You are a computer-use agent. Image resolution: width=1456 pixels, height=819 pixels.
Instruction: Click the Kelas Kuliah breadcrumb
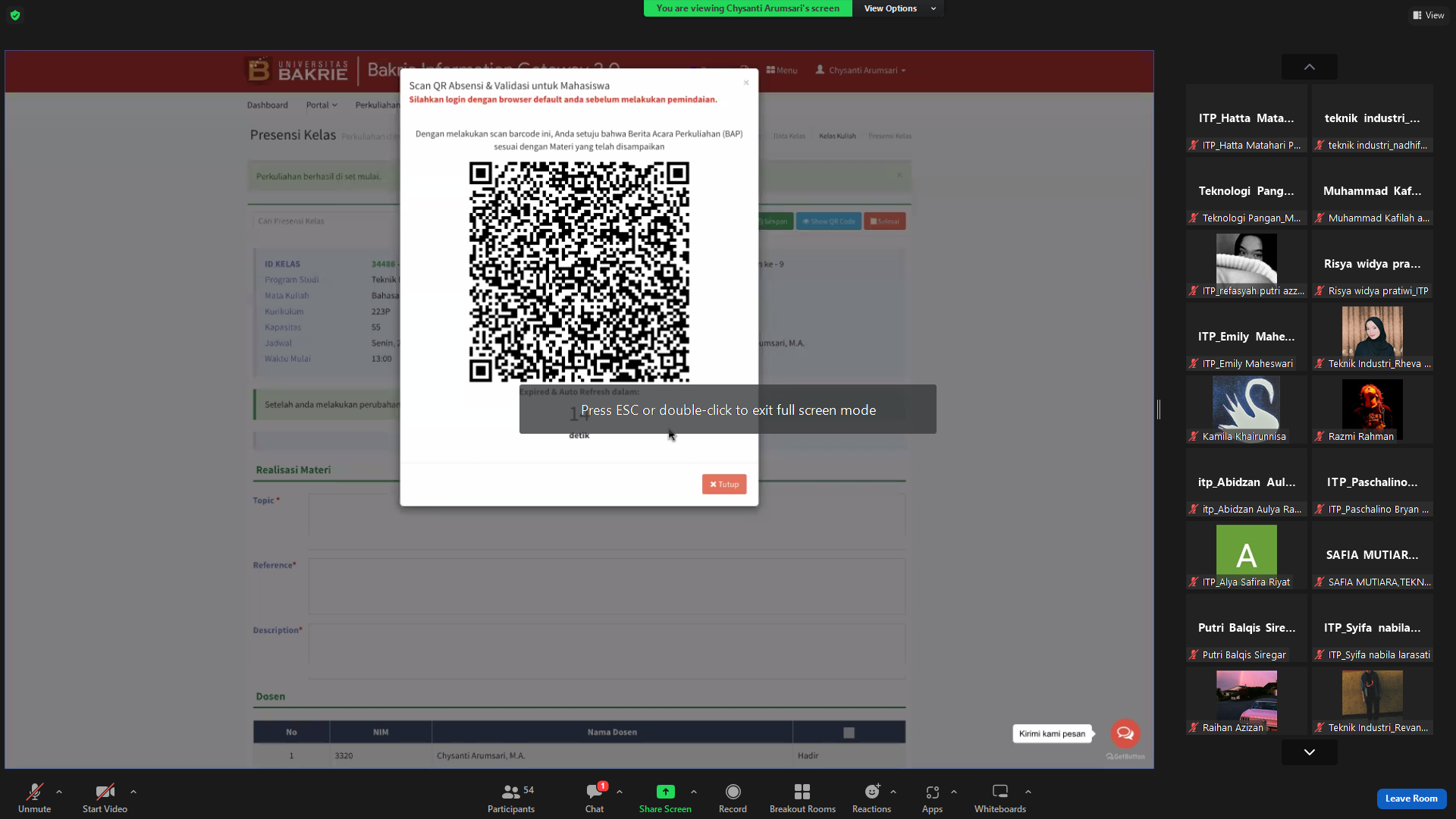coord(837,136)
